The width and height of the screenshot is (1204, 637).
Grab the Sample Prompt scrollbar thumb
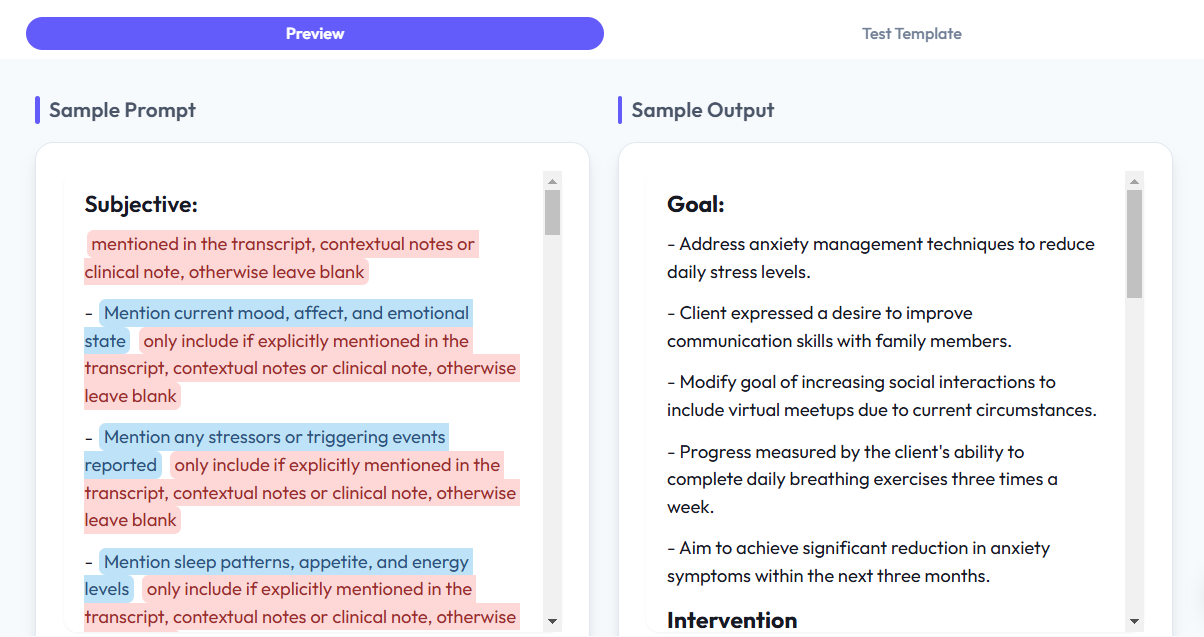tap(552, 212)
